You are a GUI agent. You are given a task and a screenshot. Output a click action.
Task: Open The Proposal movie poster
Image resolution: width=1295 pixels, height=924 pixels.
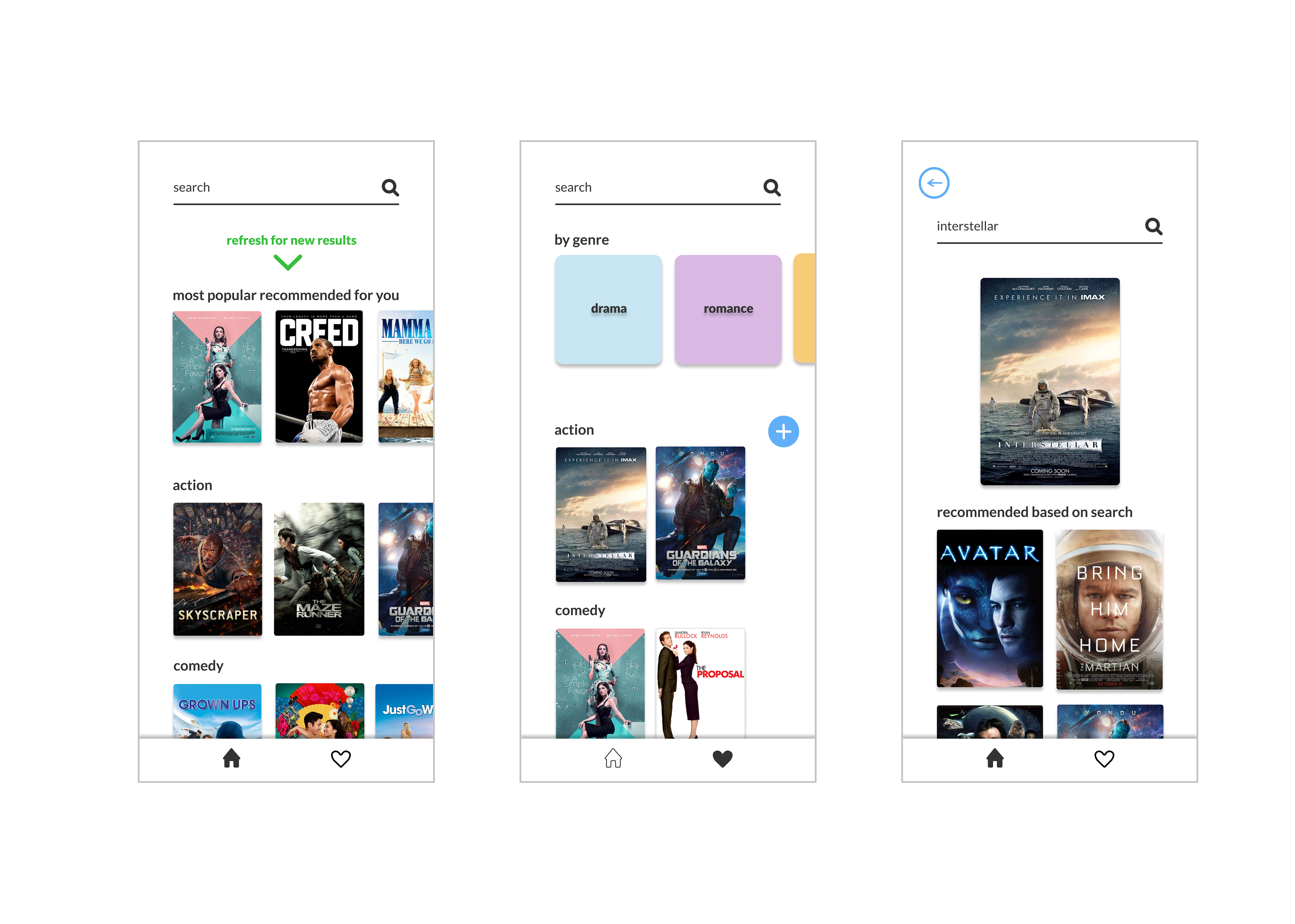point(700,683)
